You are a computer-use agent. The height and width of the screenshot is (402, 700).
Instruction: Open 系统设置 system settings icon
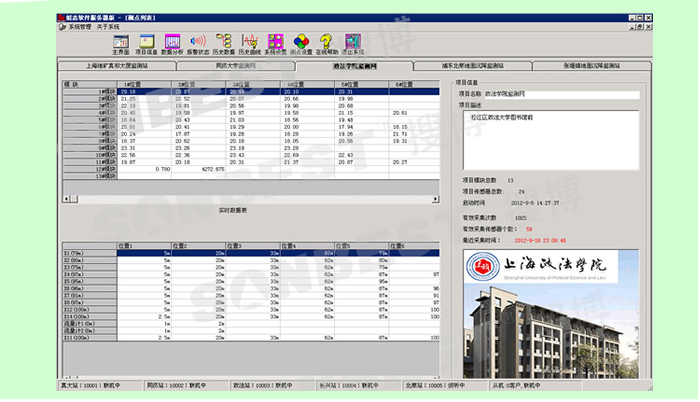pyautogui.click(x=275, y=43)
